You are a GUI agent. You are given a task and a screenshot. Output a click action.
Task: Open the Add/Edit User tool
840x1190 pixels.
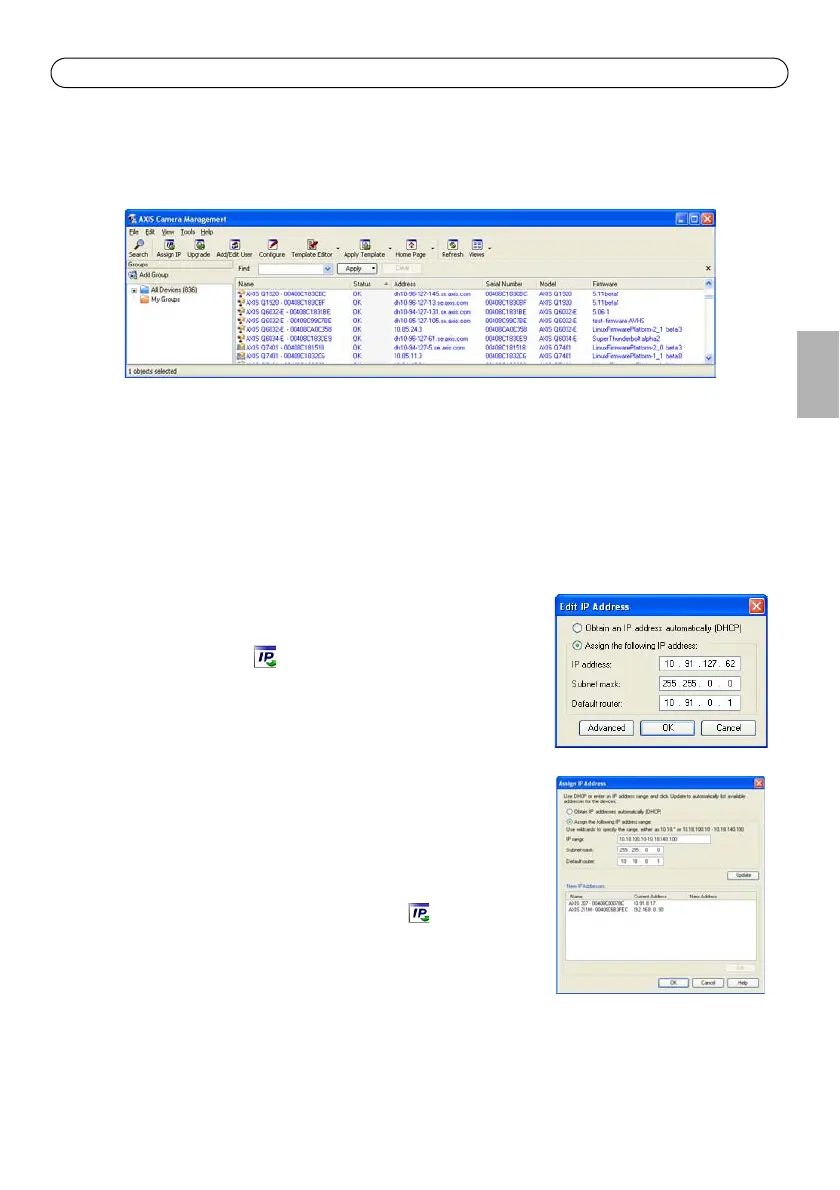click(x=234, y=248)
